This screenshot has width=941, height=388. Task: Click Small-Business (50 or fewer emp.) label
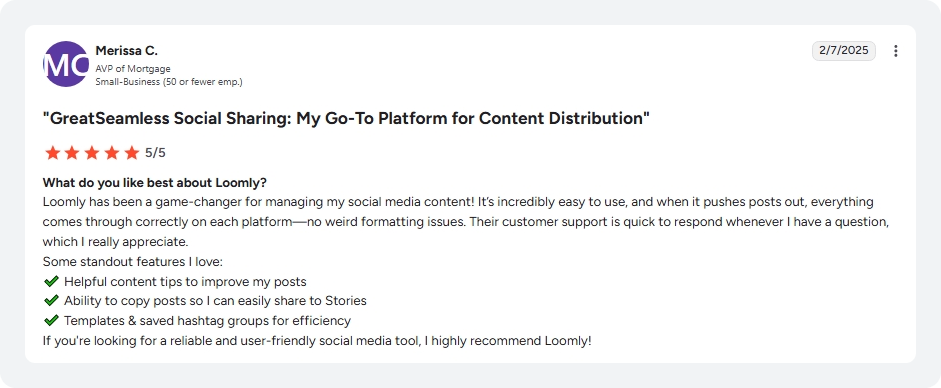[x=169, y=82]
